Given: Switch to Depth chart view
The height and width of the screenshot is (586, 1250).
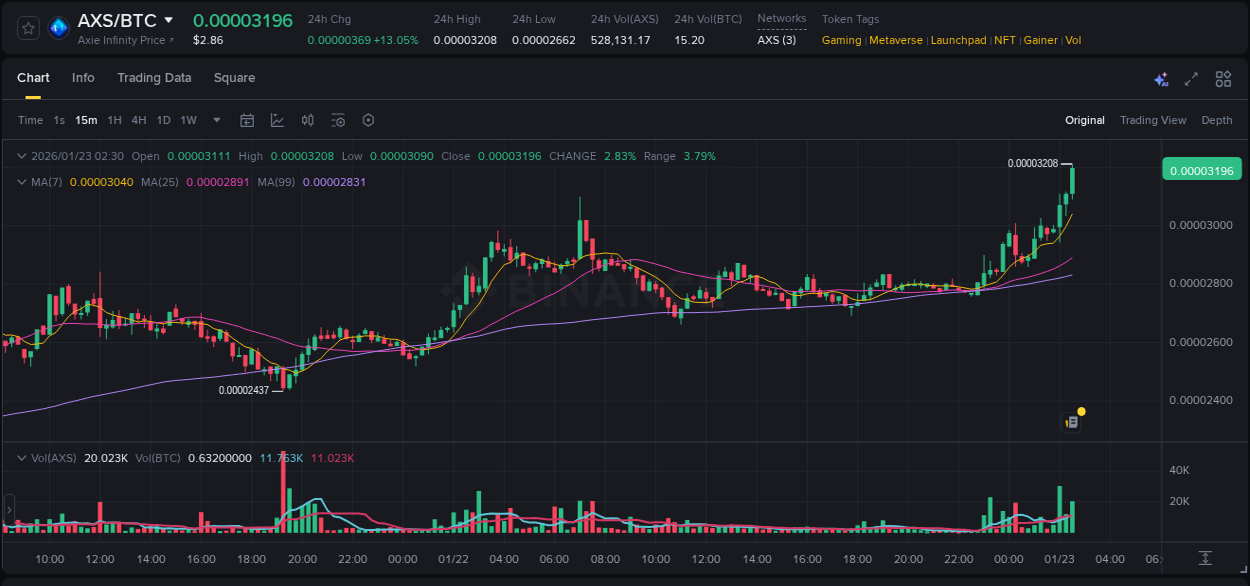Looking at the screenshot, I should [1217, 120].
